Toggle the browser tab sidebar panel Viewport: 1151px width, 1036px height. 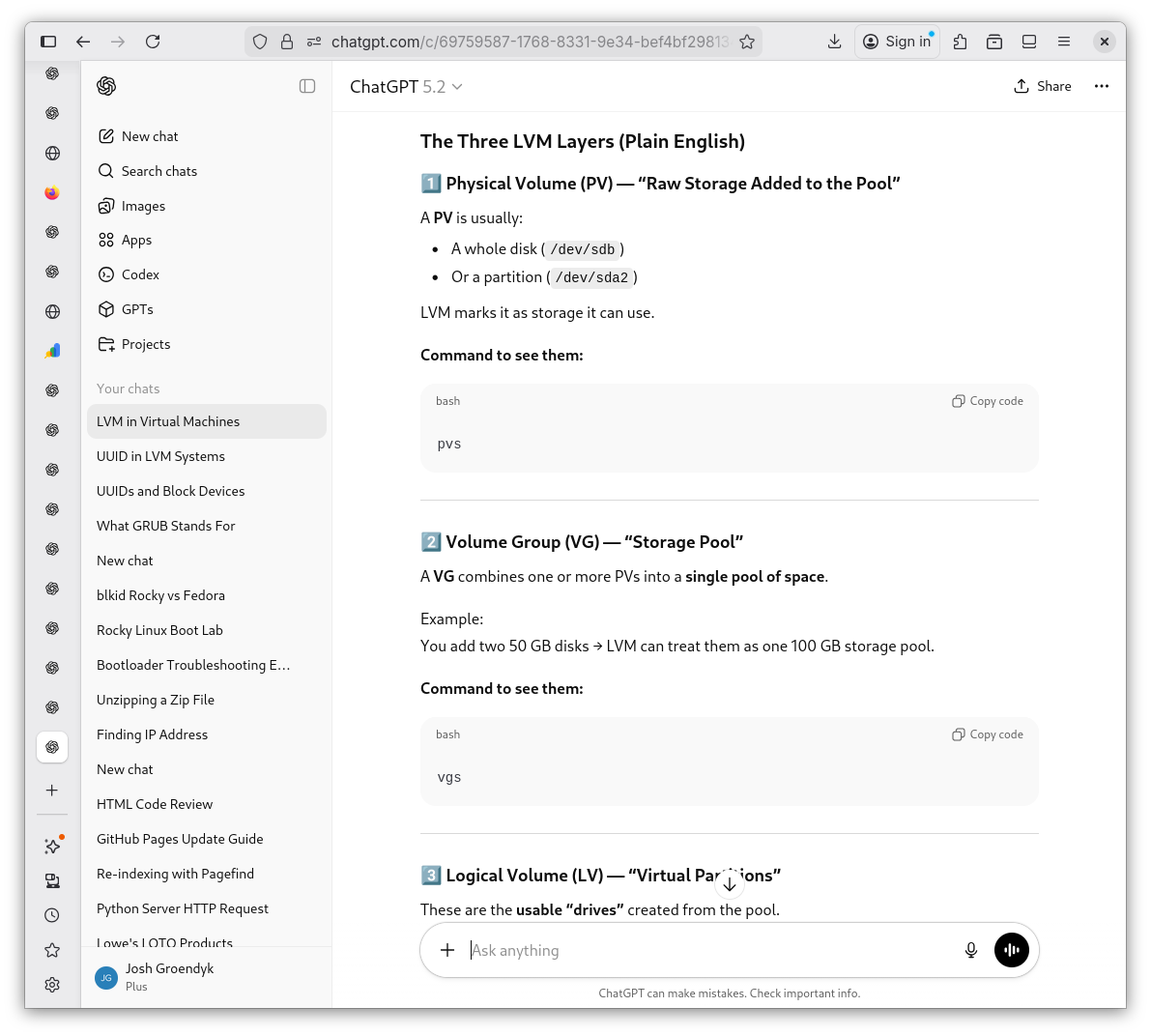[x=48, y=42]
